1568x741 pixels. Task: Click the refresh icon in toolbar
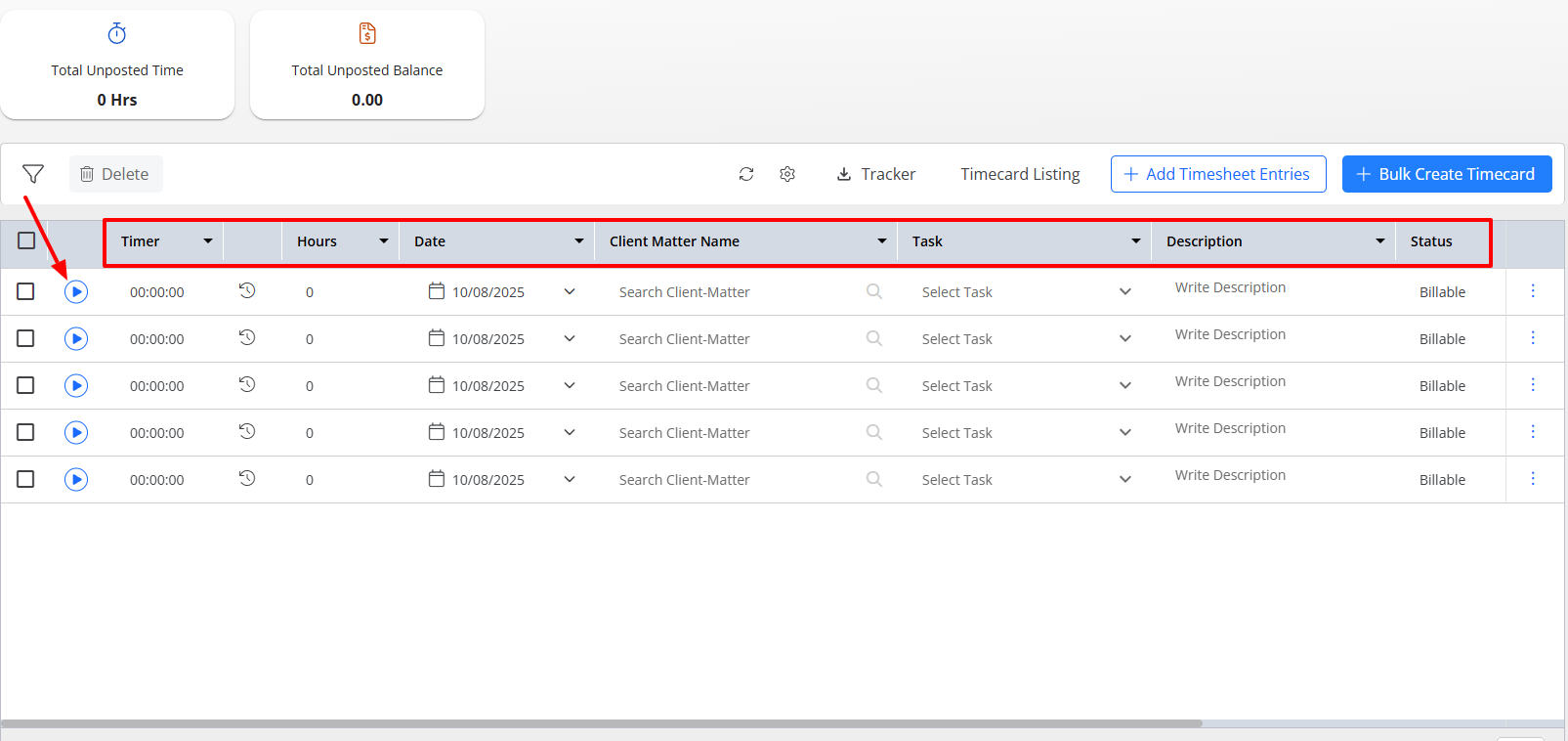746,174
